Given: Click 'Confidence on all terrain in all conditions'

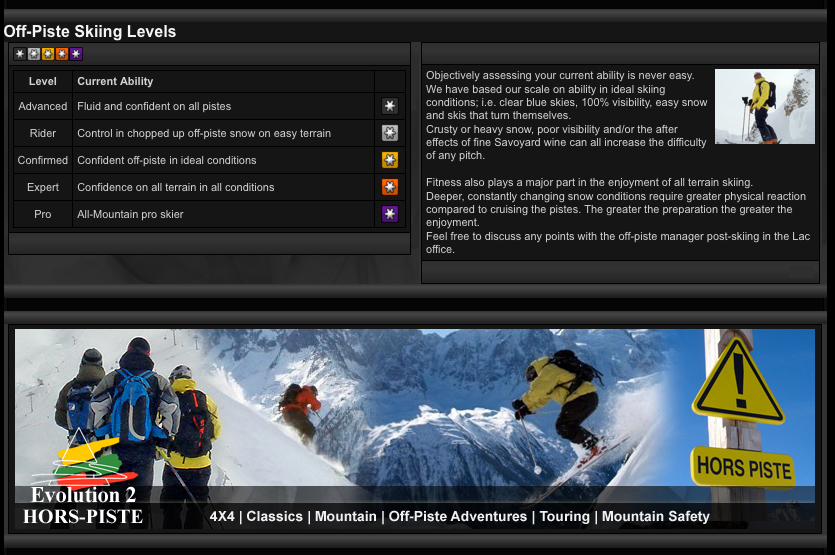Looking at the screenshot, I should 176,187.
